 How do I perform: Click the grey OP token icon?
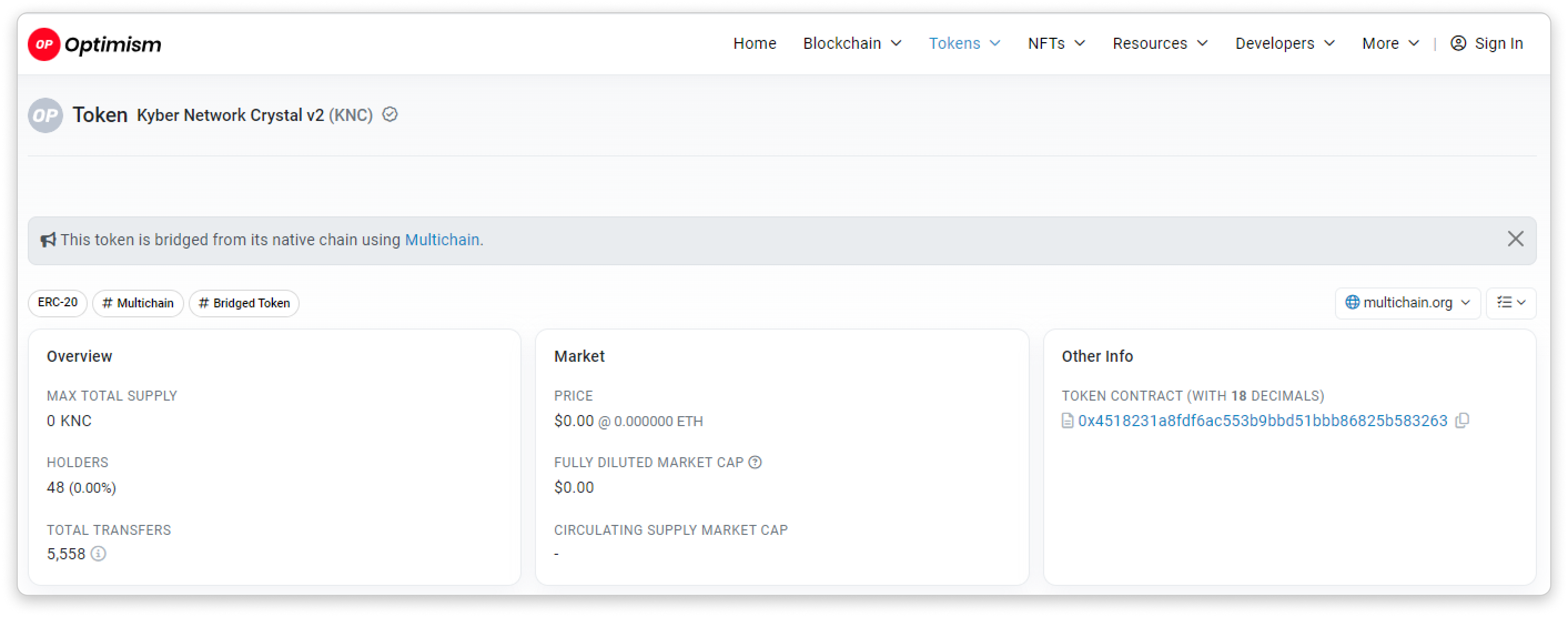[x=45, y=115]
